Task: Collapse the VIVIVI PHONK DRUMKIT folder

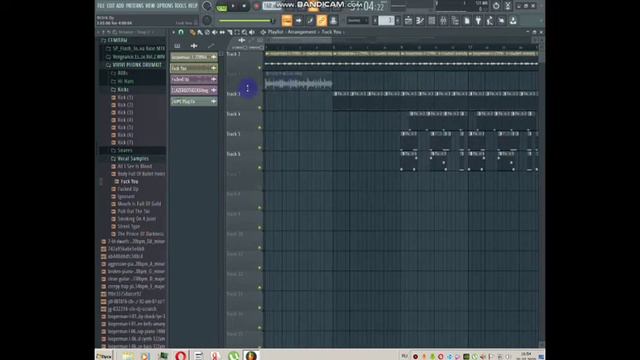Action: tap(133, 65)
